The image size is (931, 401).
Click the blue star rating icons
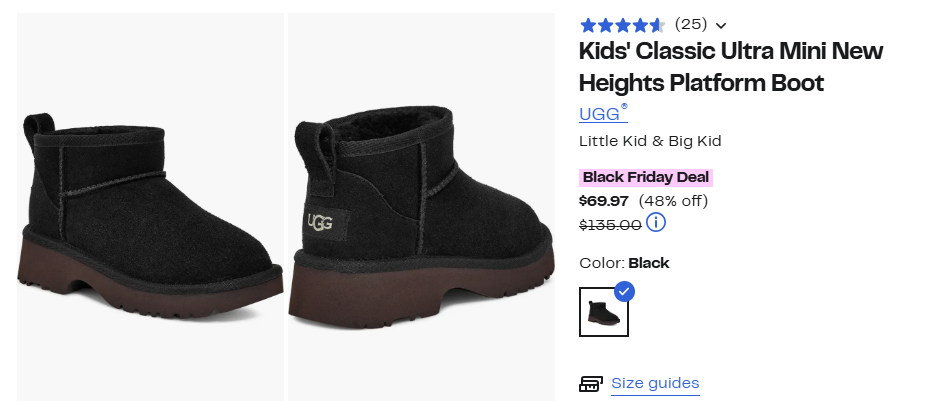pyautogui.click(x=621, y=25)
